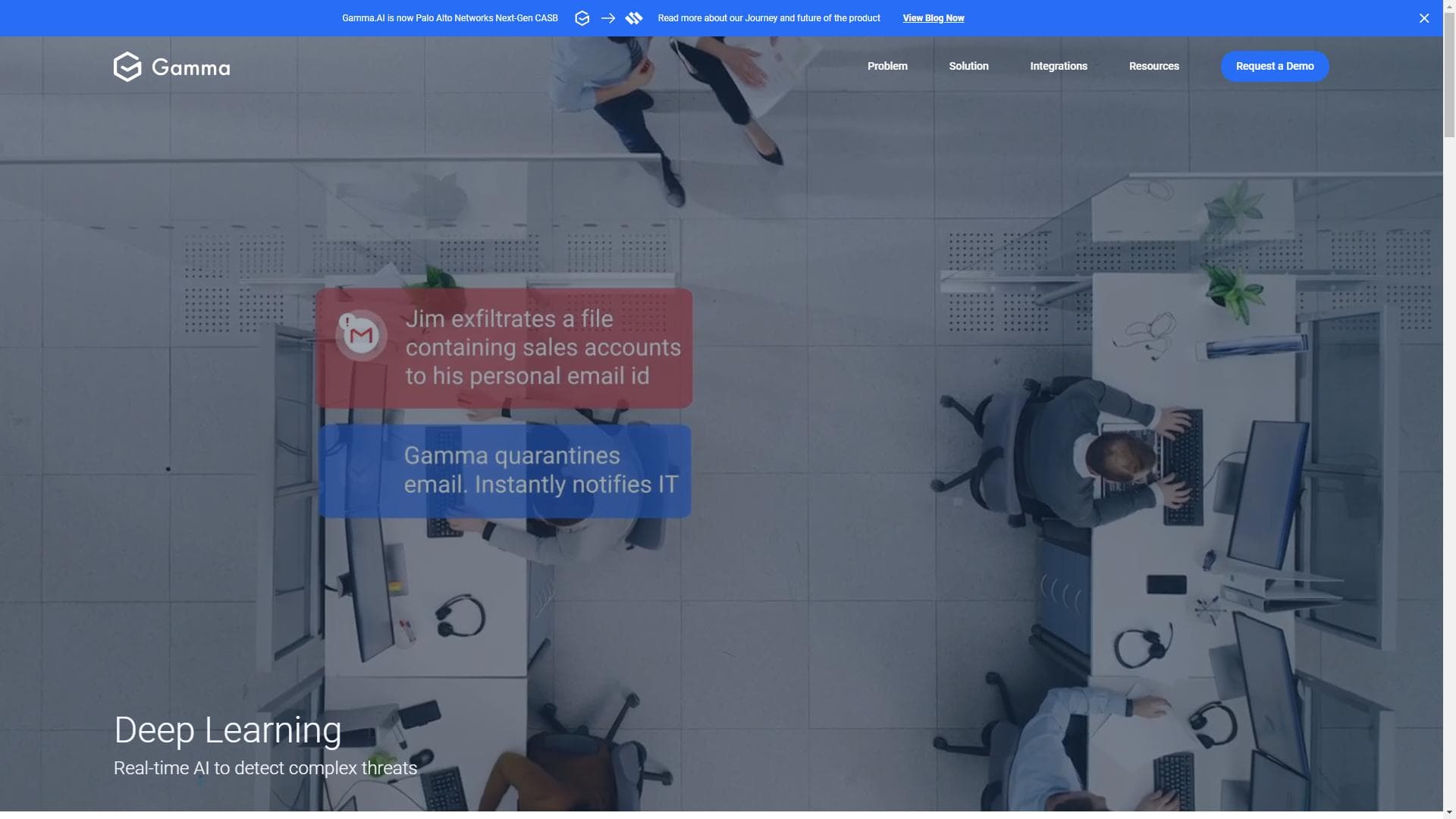Screen dimensions: 1456x819
Task: Expand the Integrations navigation menu
Action: click(1058, 66)
